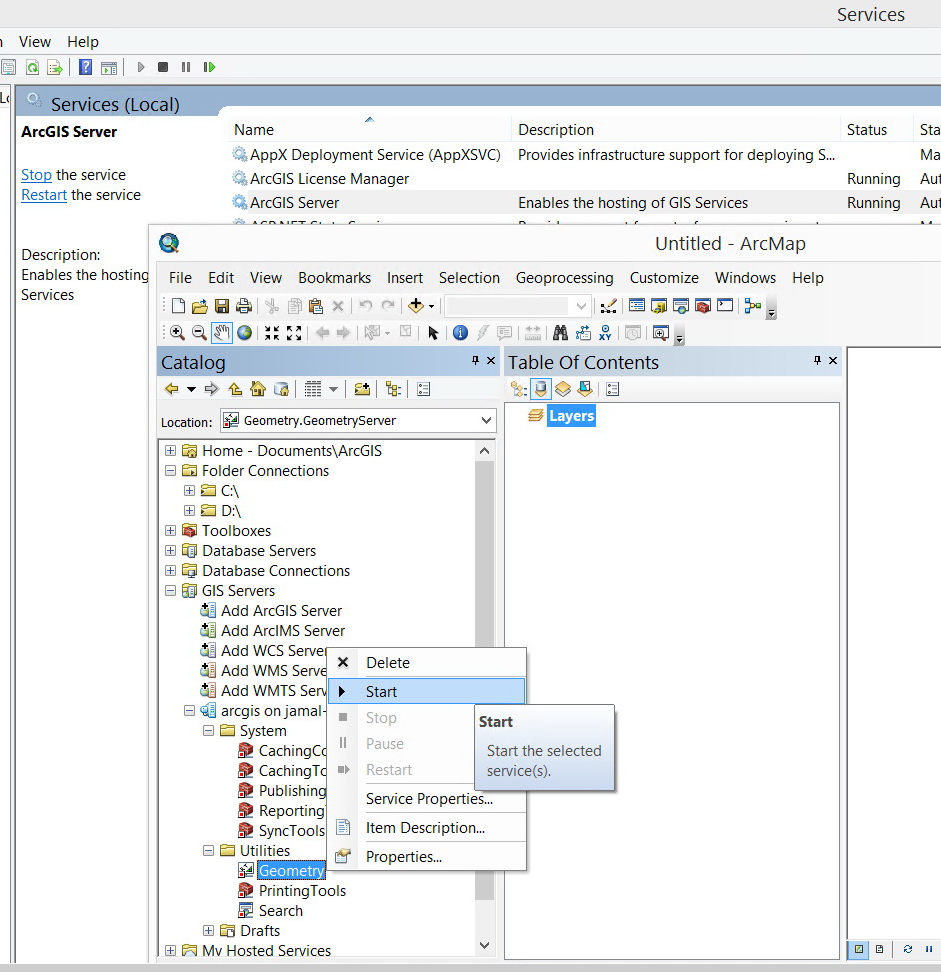The height and width of the screenshot is (972, 941).
Task: Click the Go To XY tool
Action: coord(605,333)
